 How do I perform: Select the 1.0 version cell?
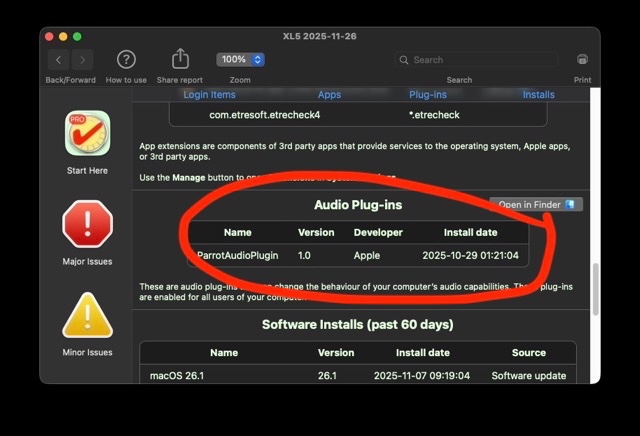(x=304, y=256)
